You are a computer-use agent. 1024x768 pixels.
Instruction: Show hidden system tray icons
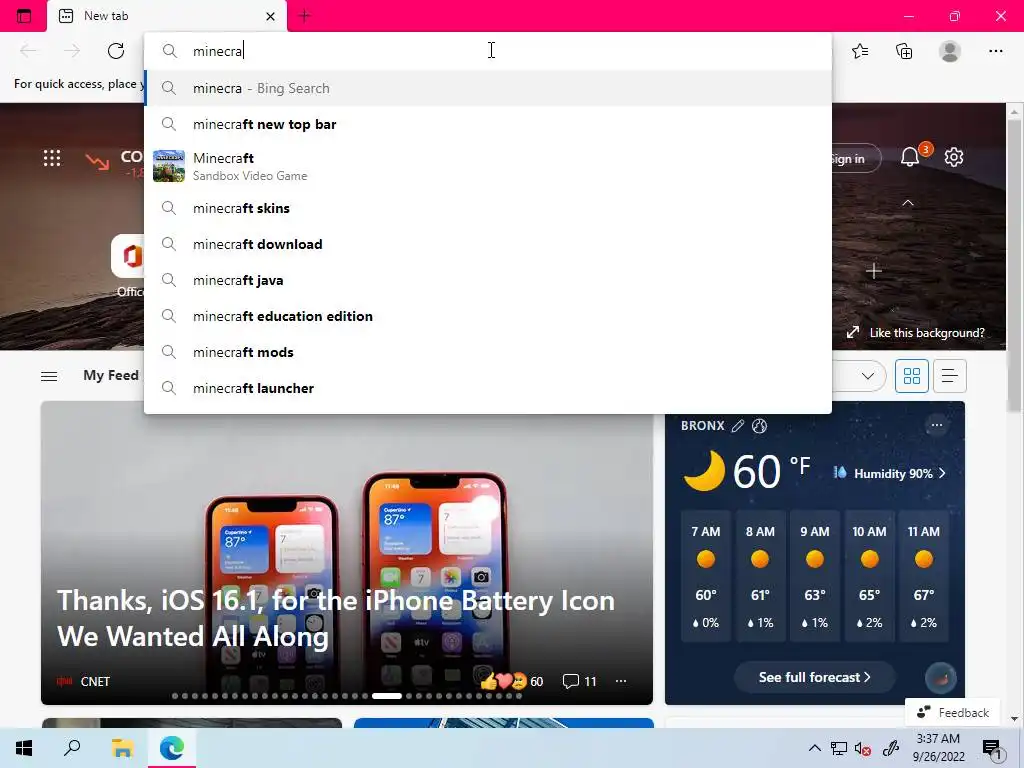[814, 748]
